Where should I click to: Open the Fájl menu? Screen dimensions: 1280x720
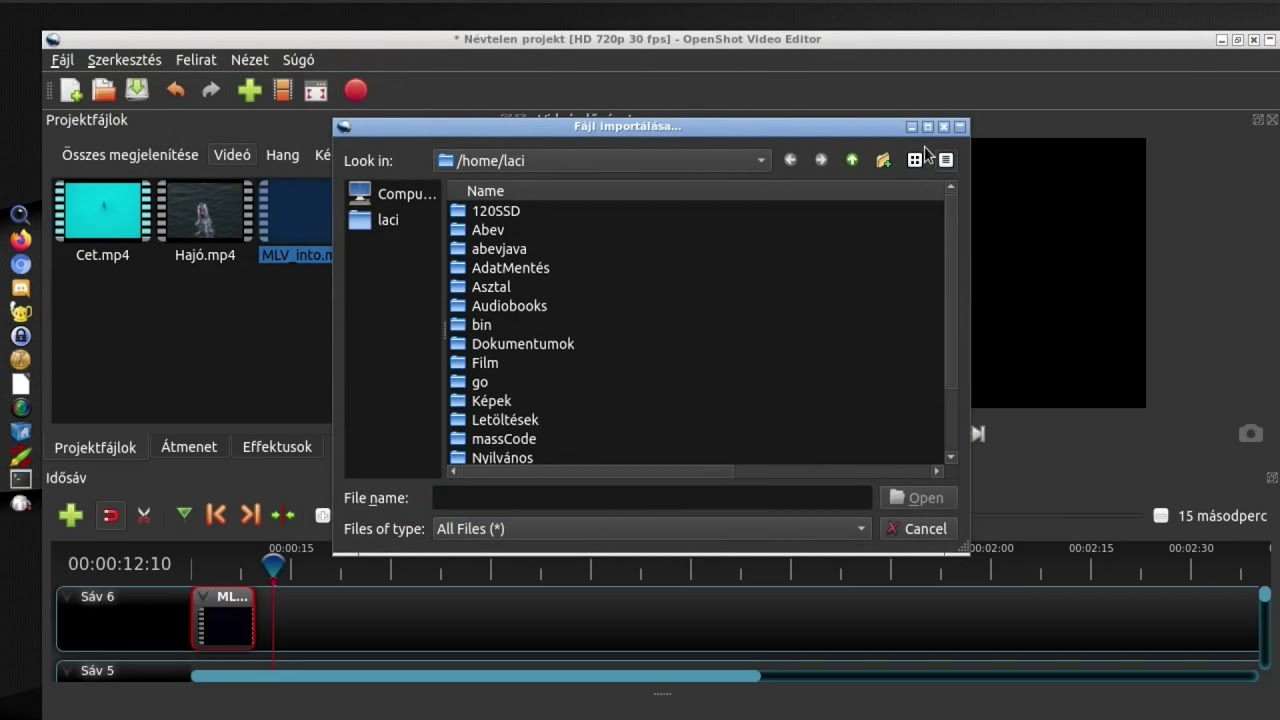(x=63, y=60)
